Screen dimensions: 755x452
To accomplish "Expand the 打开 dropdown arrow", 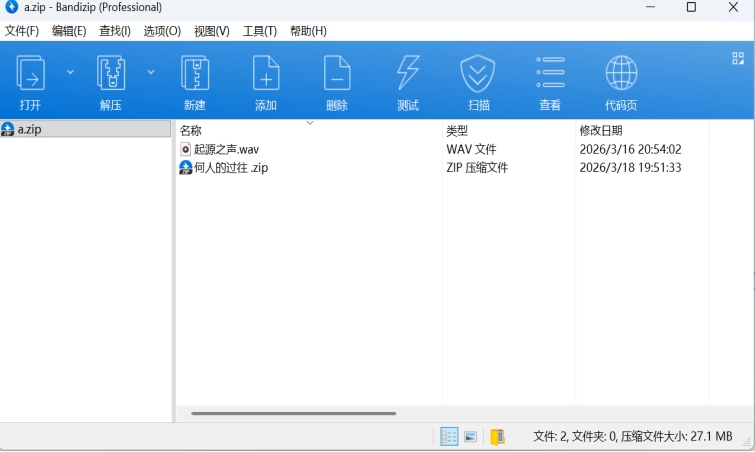I will click(70, 72).
